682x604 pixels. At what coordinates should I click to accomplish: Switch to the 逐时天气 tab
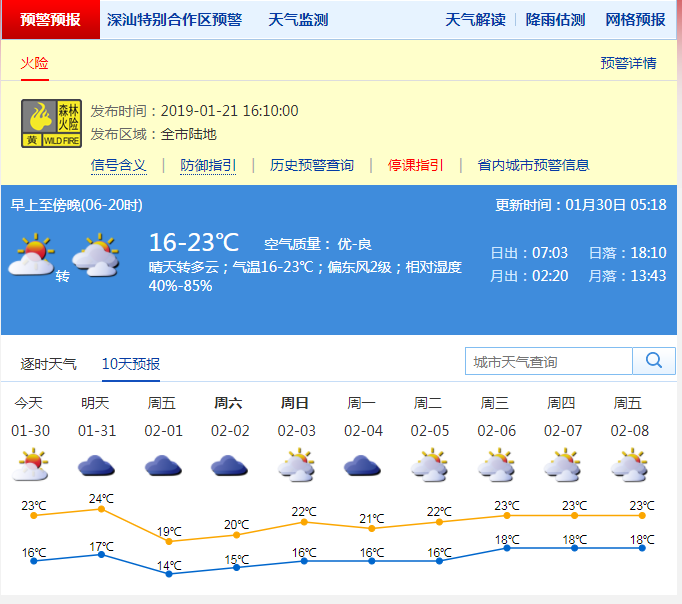click(48, 363)
